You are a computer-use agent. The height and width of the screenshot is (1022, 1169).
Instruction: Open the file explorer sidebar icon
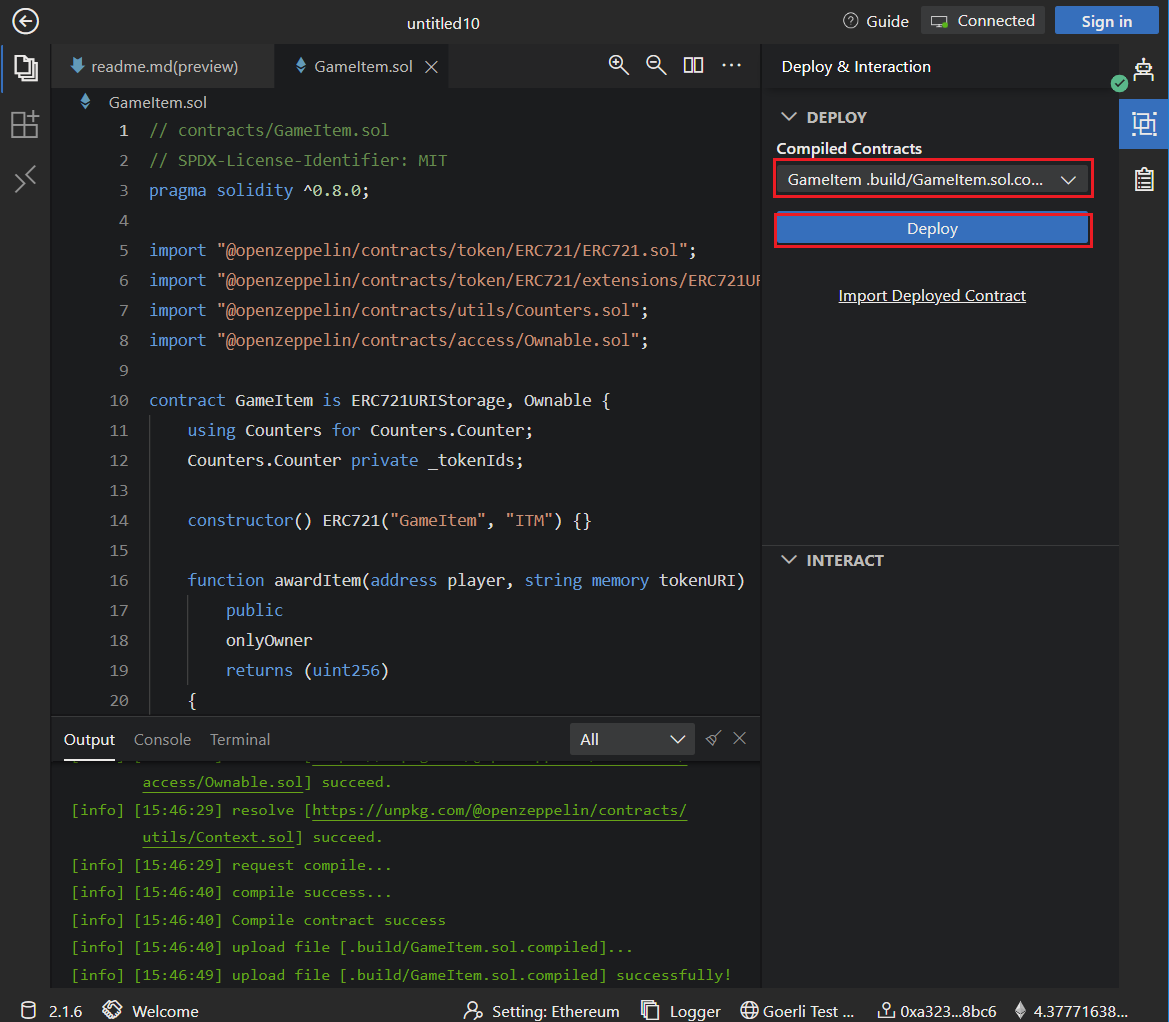point(25,68)
